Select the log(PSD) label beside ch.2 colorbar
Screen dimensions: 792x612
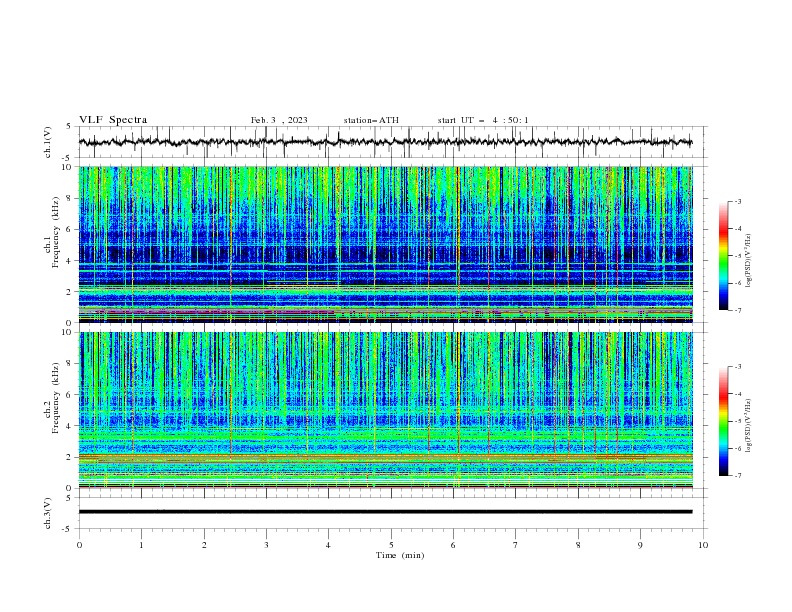[x=748, y=426]
